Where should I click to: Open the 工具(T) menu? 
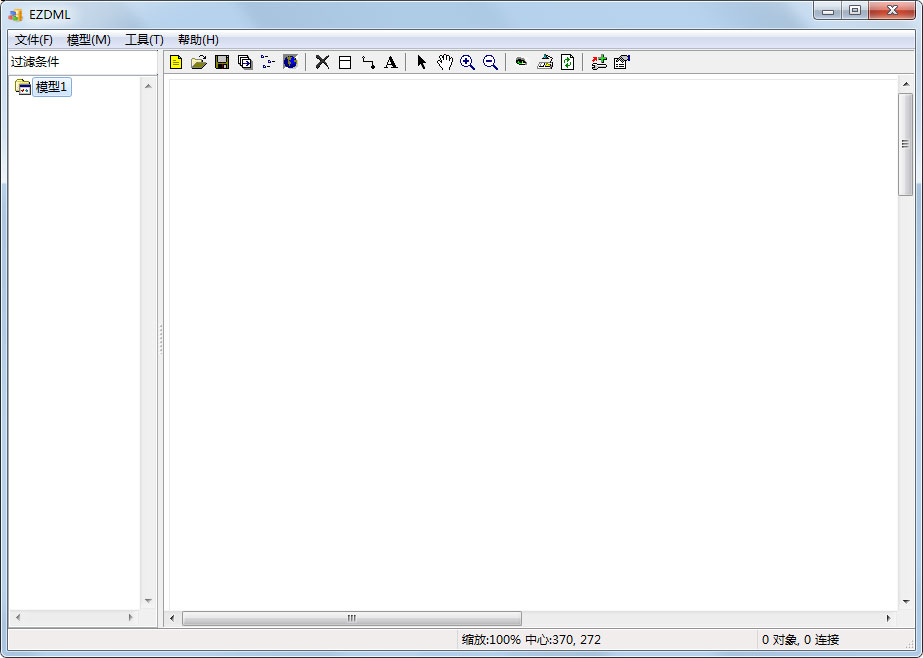coord(144,40)
